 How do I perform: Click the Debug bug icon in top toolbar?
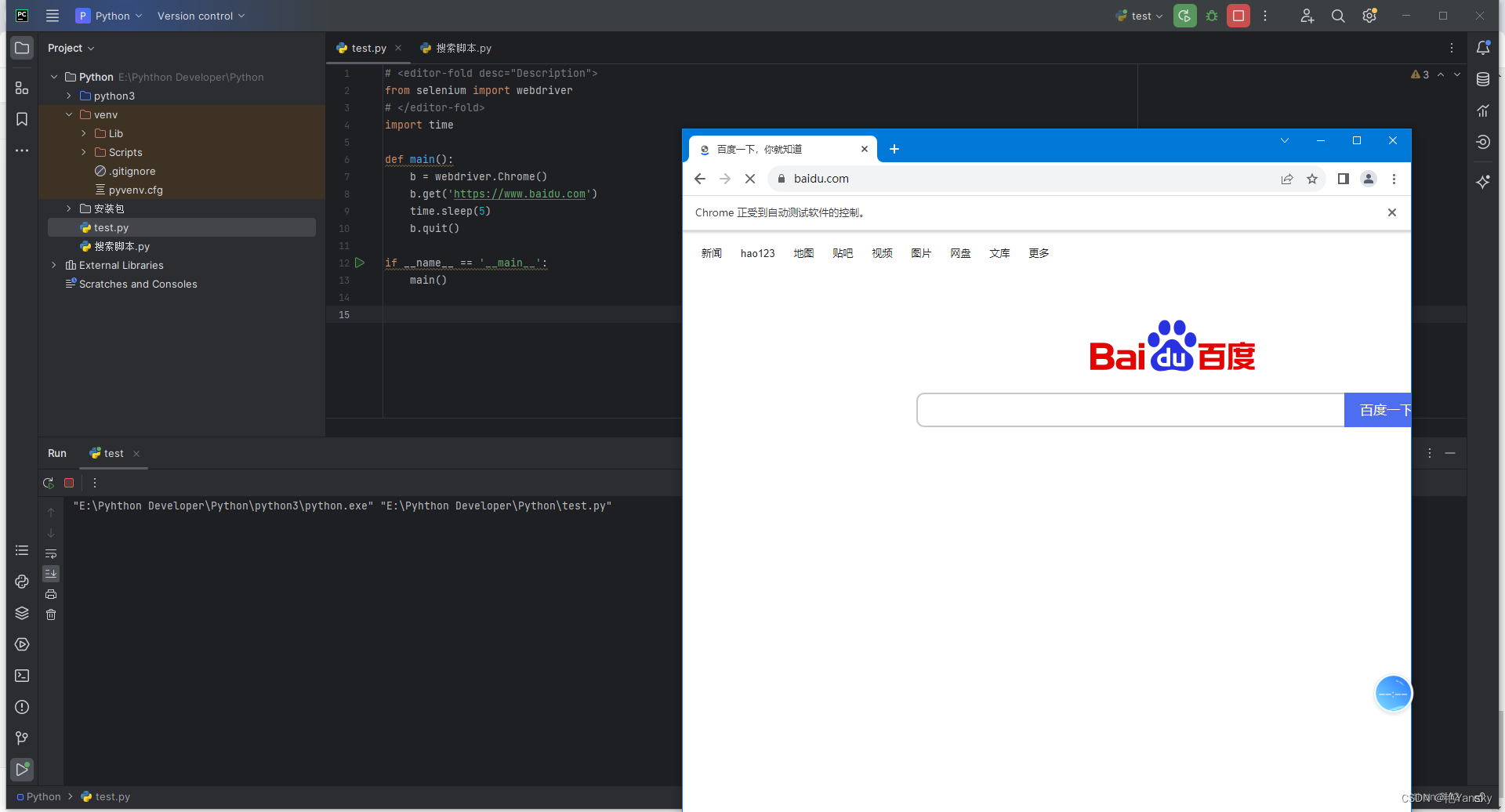click(x=1212, y=16)
